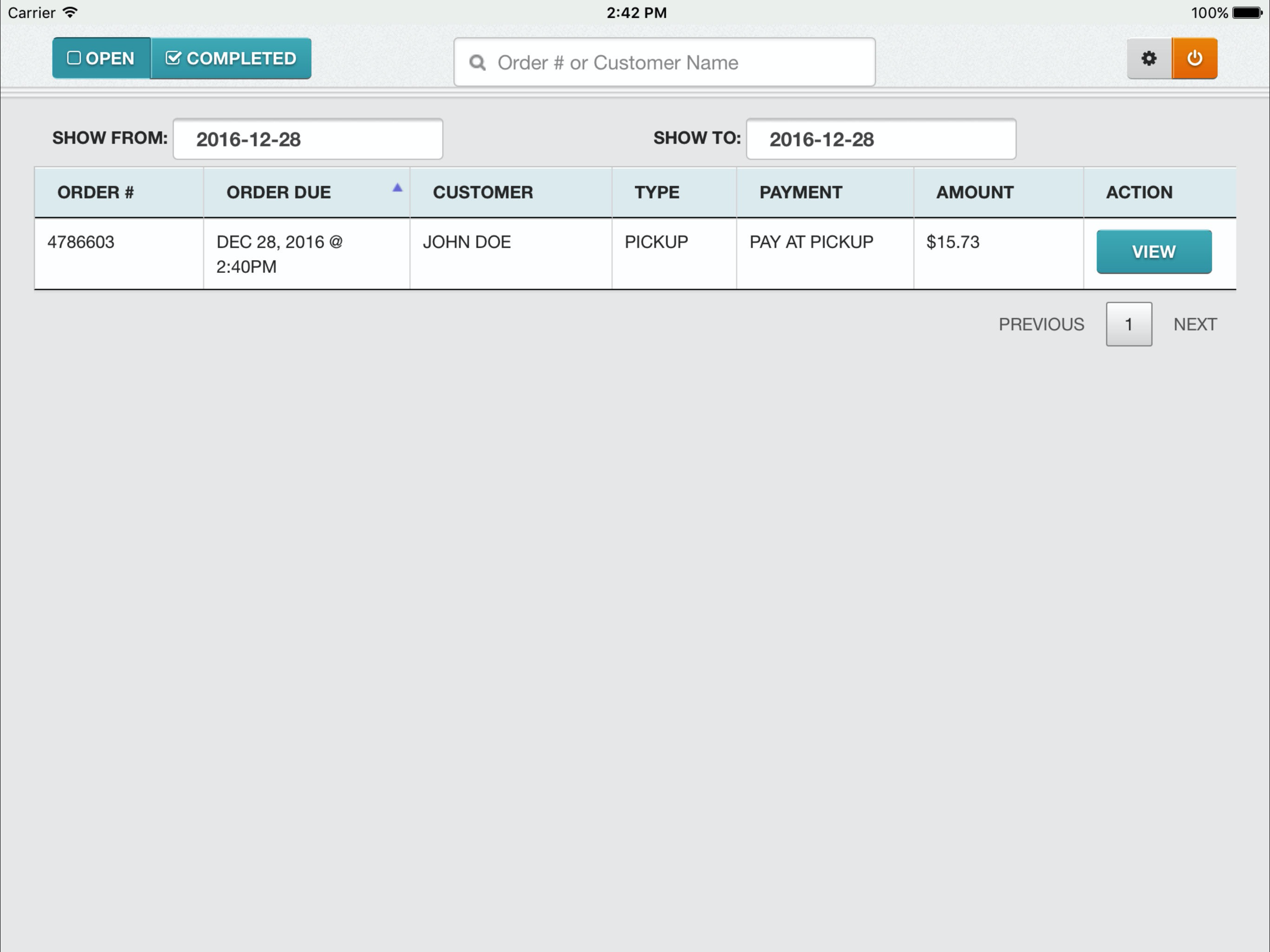Sort by TYPE column header
The image size is (1270, 952).
click(x=674, y=192)
